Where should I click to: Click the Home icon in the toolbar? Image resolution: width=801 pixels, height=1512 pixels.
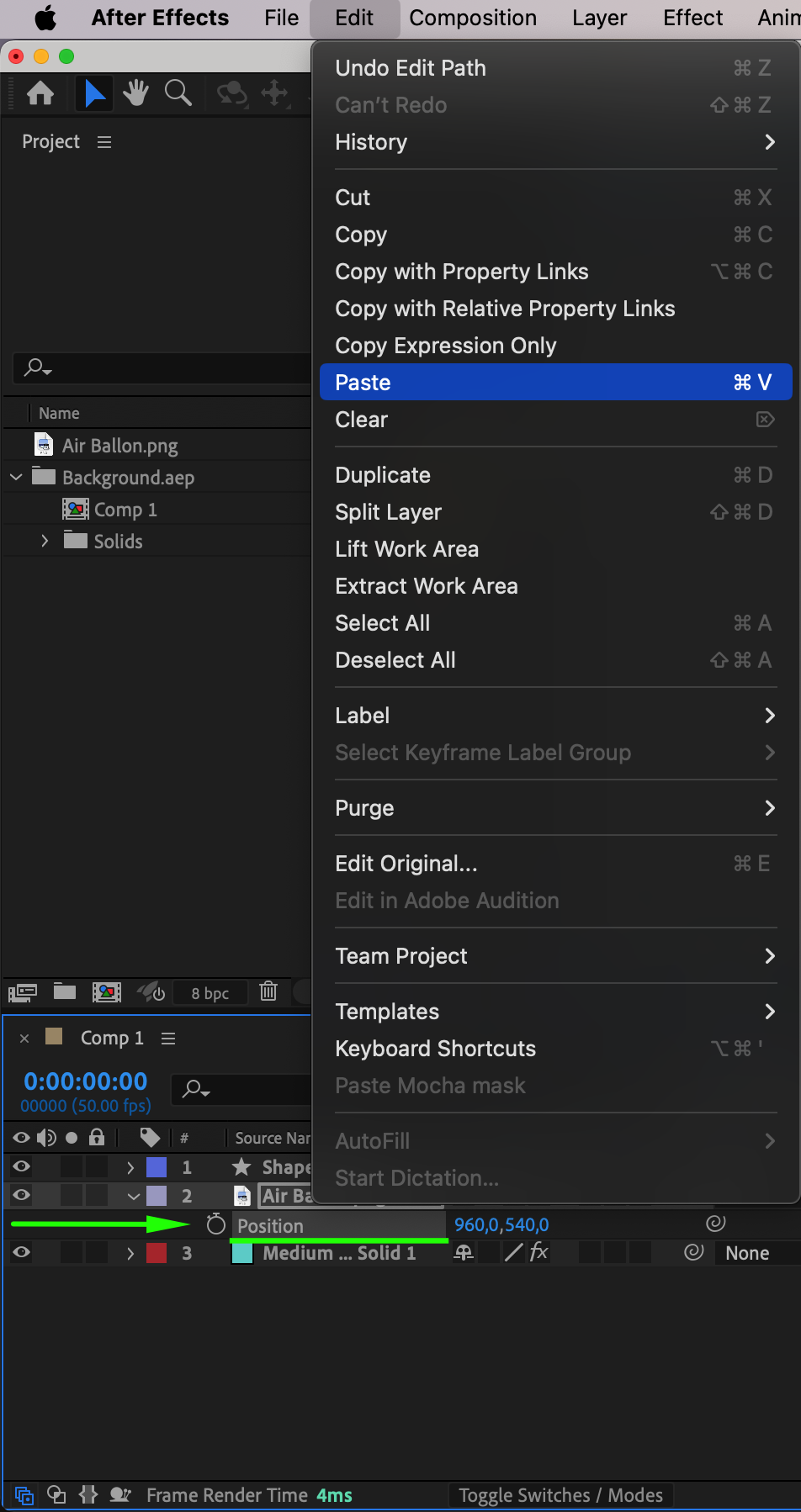40,93
